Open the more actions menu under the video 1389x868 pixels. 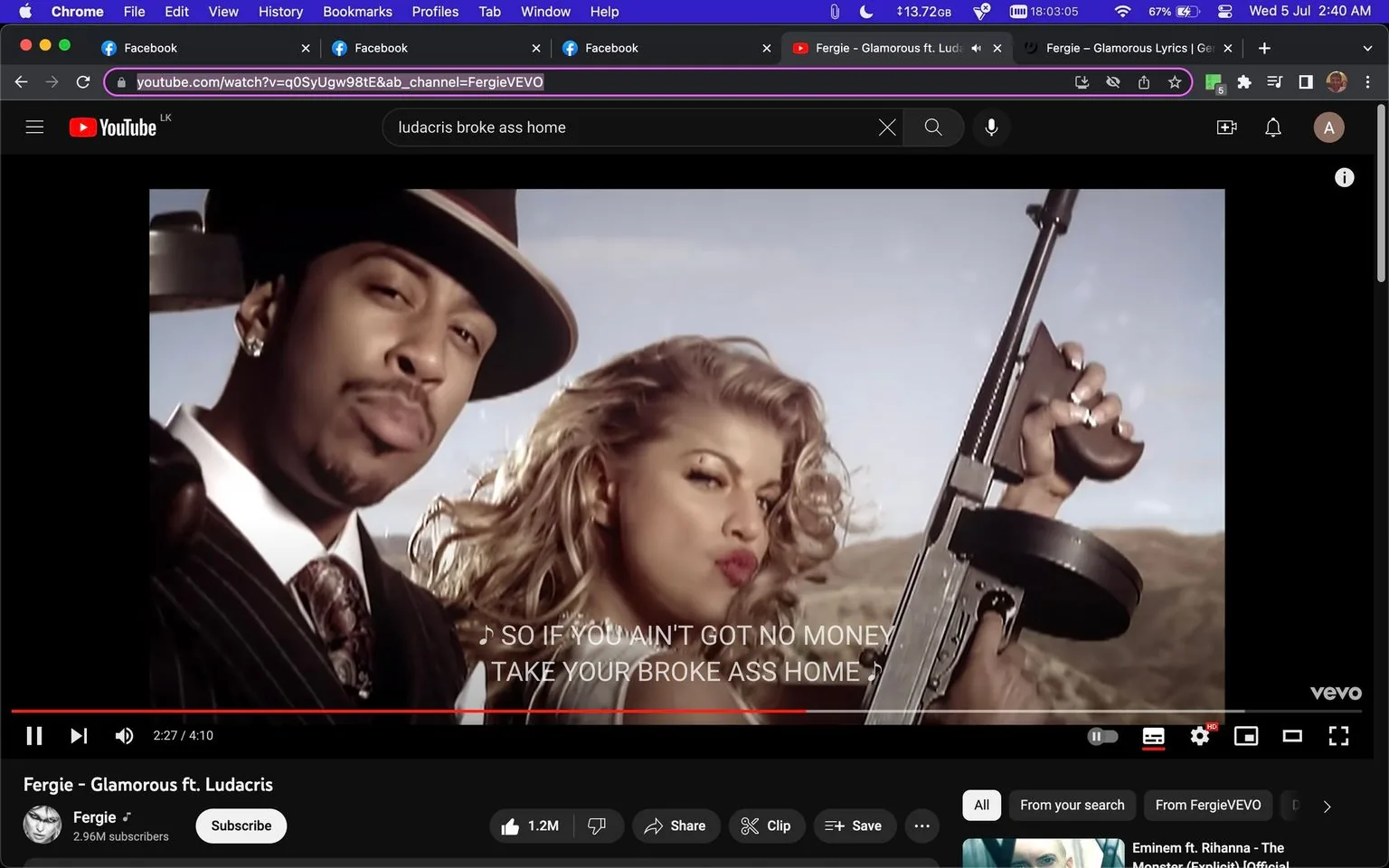pyautogui.click(x=921, y=826)
